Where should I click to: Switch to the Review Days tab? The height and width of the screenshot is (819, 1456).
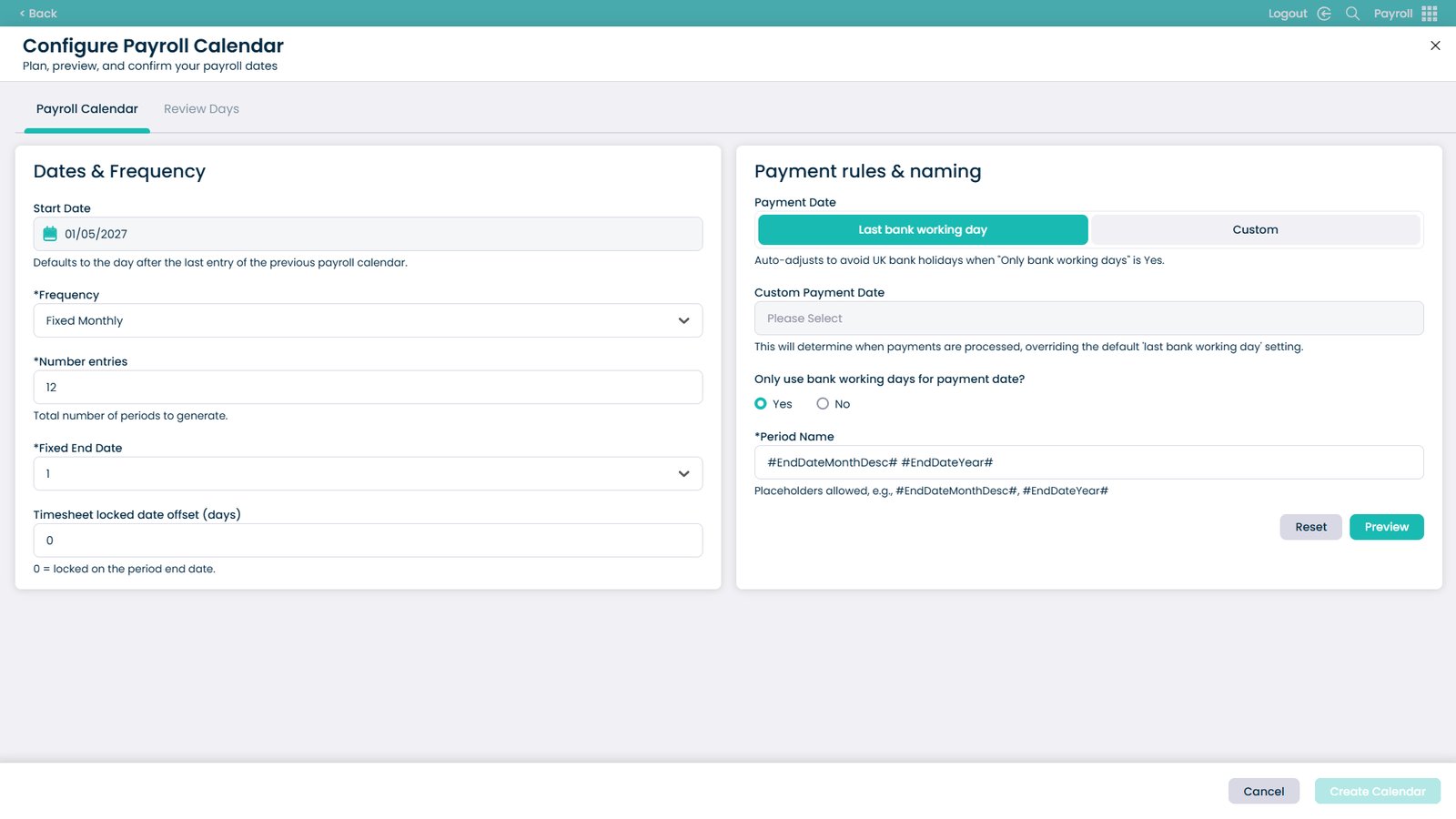coord(201,109)
